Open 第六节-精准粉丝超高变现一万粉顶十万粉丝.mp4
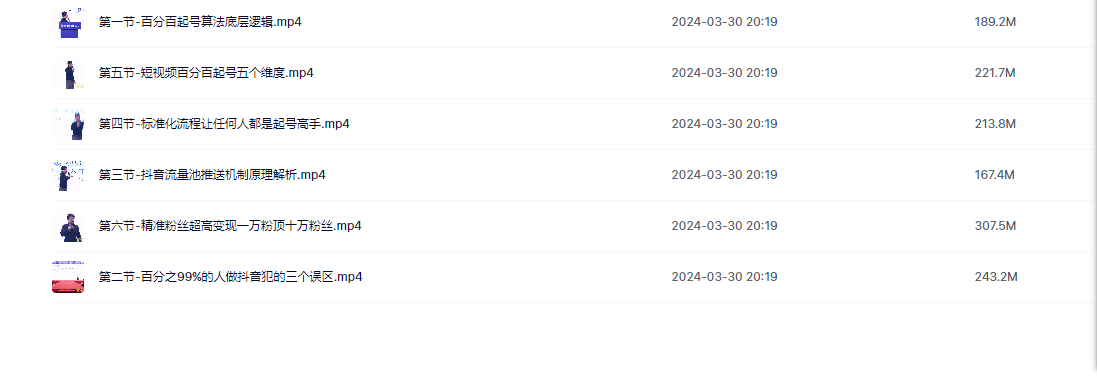The height and width of the screenshot is (392, 1097). pyautogui.click(x=230, y=226)
